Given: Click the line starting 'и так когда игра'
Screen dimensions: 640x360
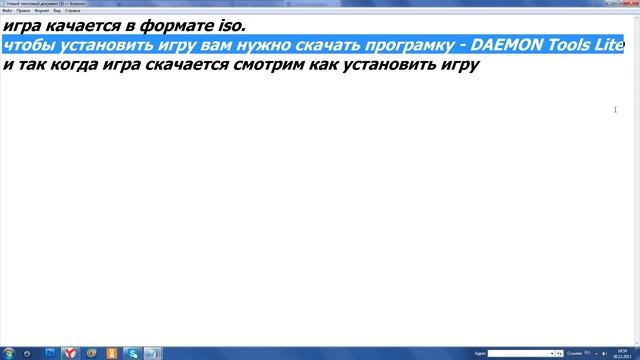Looking at the screenshot, I should pyautogui.click(x=241, y=64).
